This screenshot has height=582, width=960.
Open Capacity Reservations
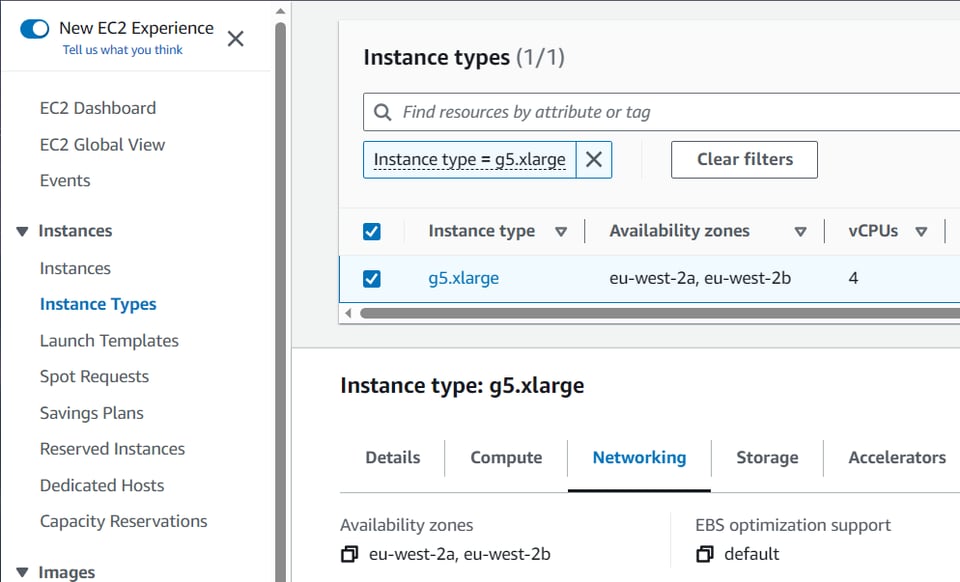click(x=124, y=521)
